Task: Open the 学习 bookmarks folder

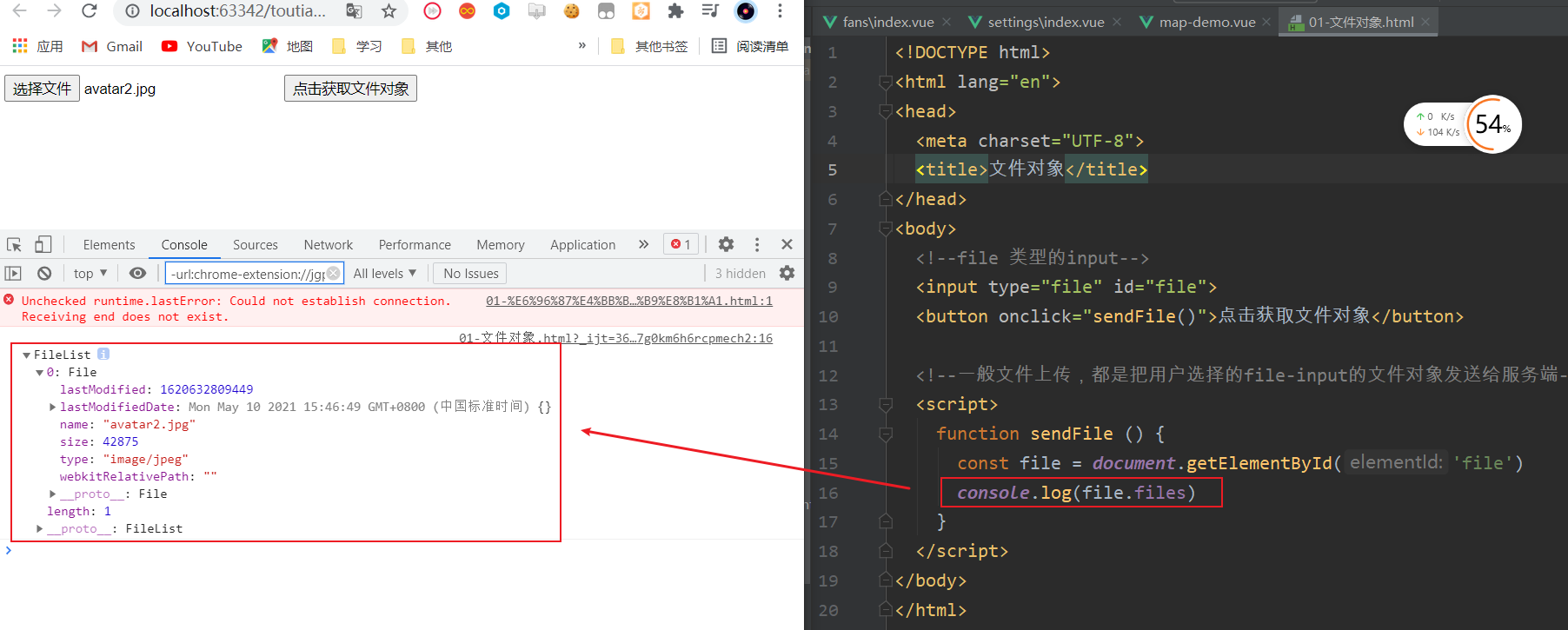Action: [356, 46]
